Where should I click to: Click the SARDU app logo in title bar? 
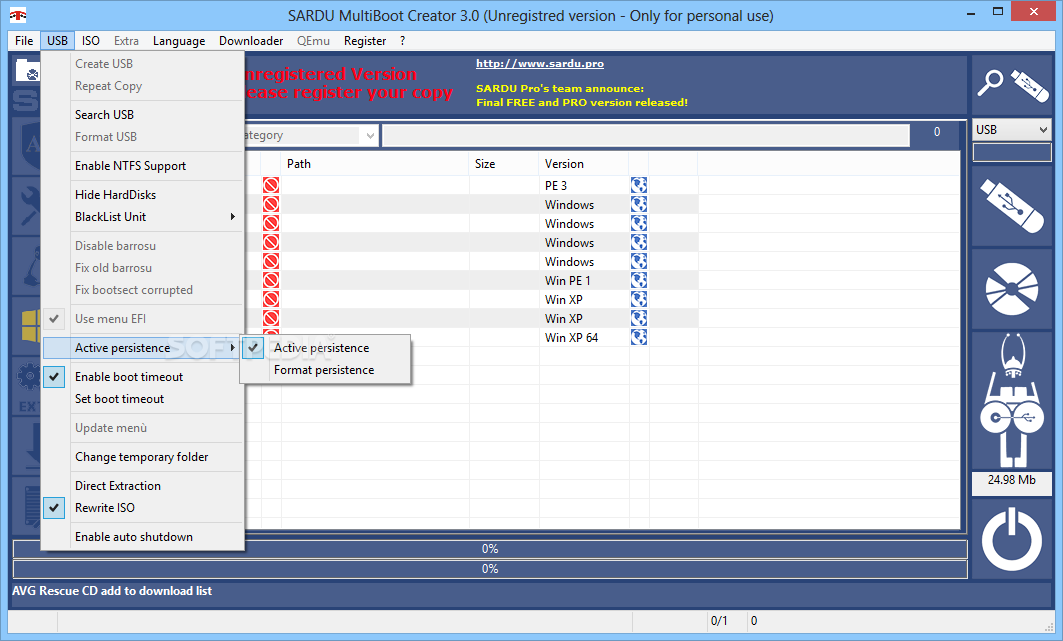pos(18,15)
